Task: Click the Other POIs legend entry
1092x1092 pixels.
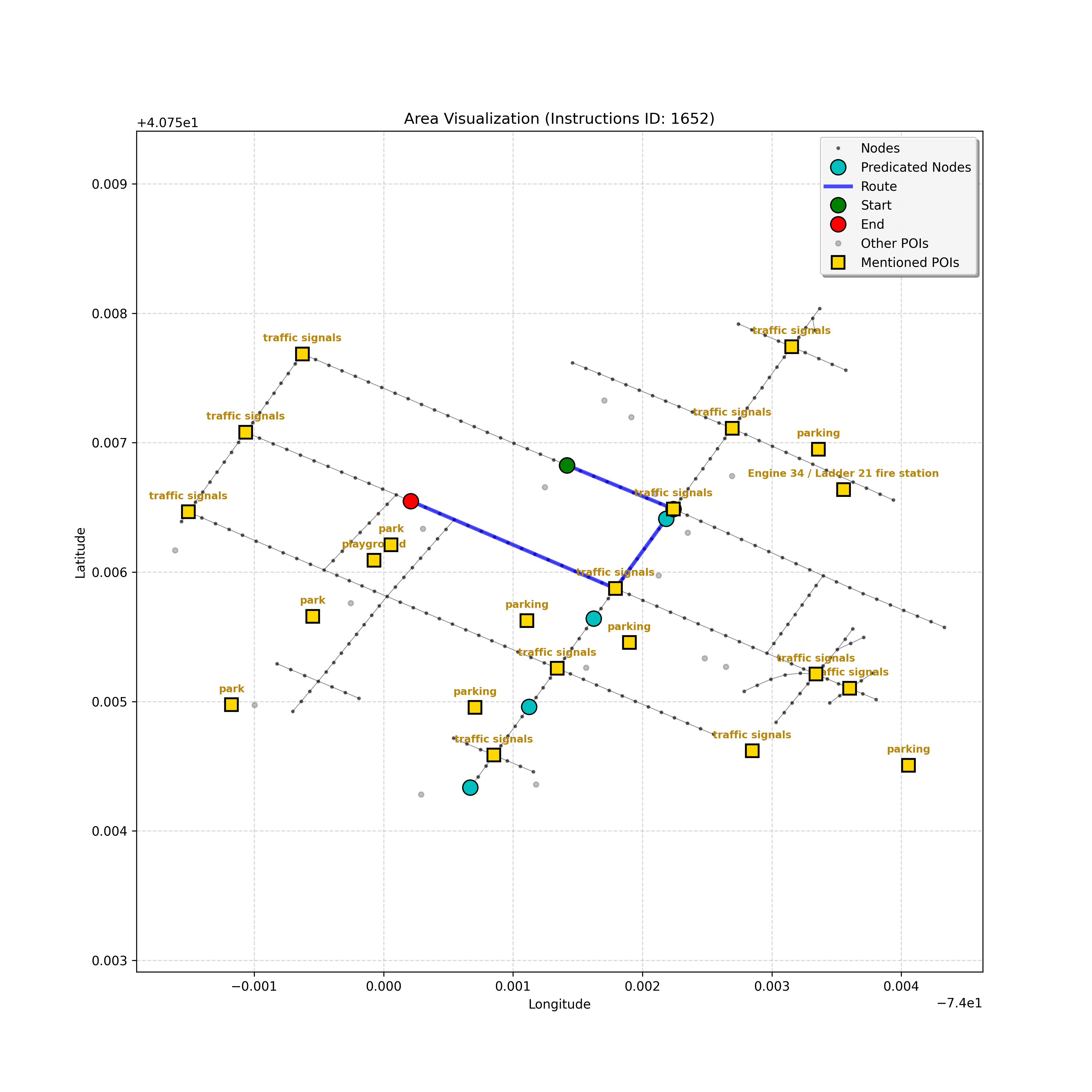Action: coord(894,244)
